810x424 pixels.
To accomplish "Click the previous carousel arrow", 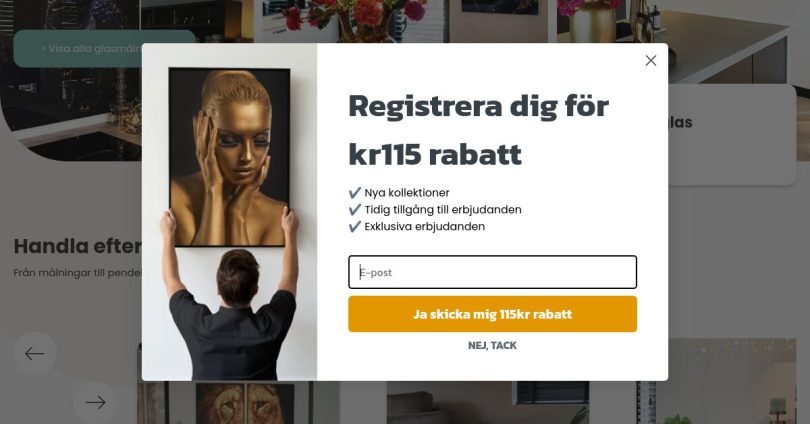I will [35, 353].
